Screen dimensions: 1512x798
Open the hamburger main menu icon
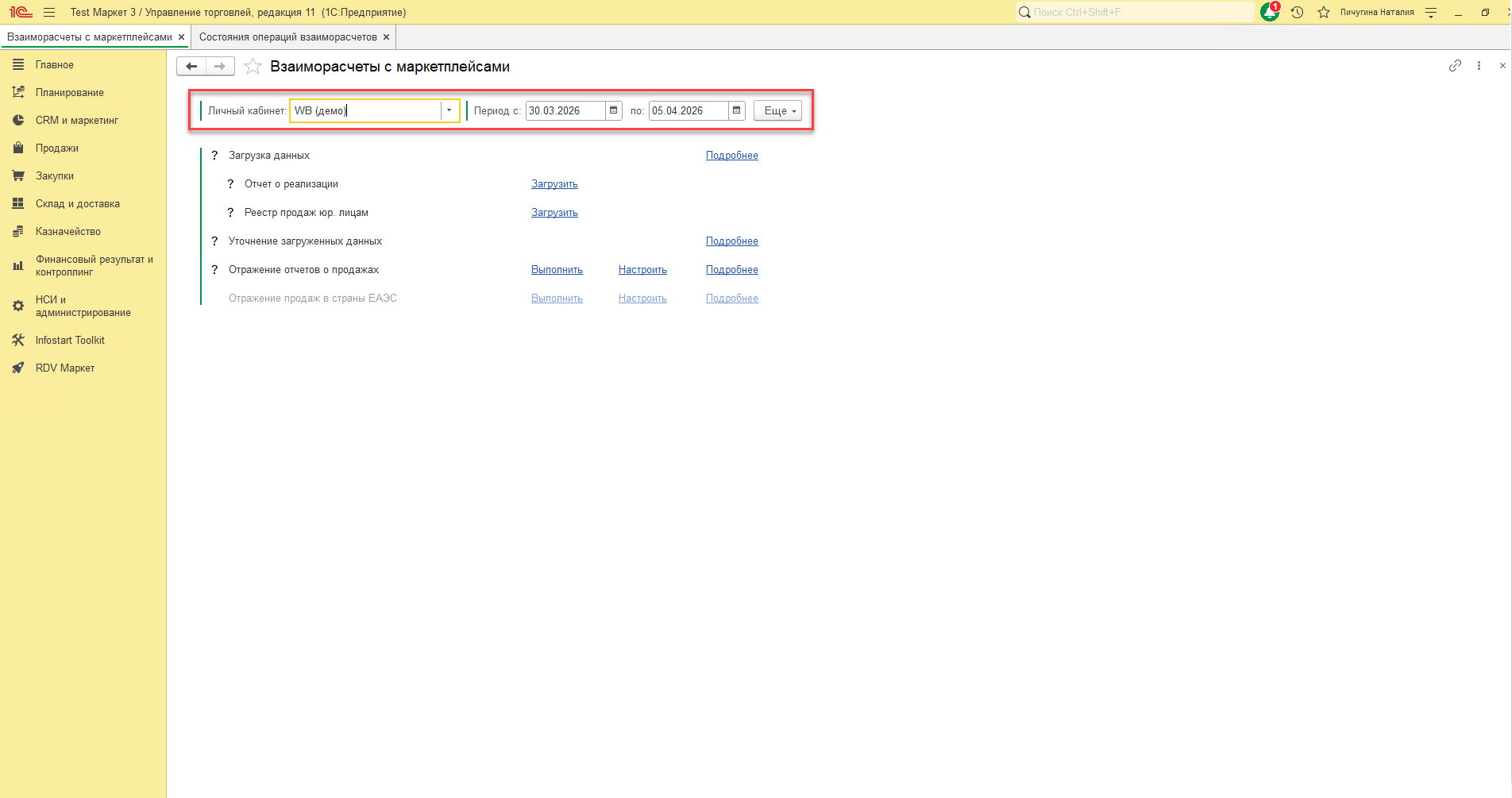(49, 12)
